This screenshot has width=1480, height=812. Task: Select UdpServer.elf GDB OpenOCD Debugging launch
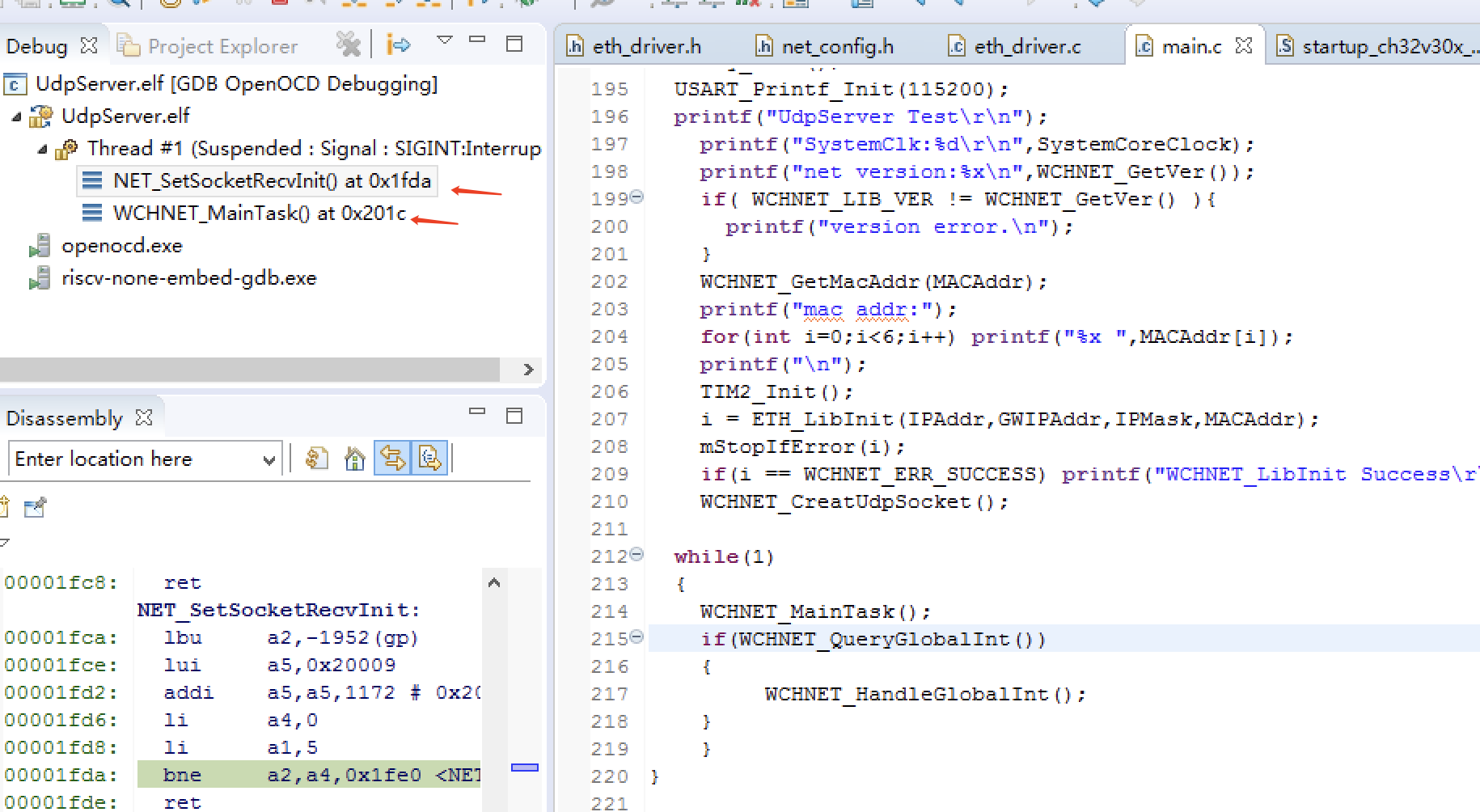point(220,84)
